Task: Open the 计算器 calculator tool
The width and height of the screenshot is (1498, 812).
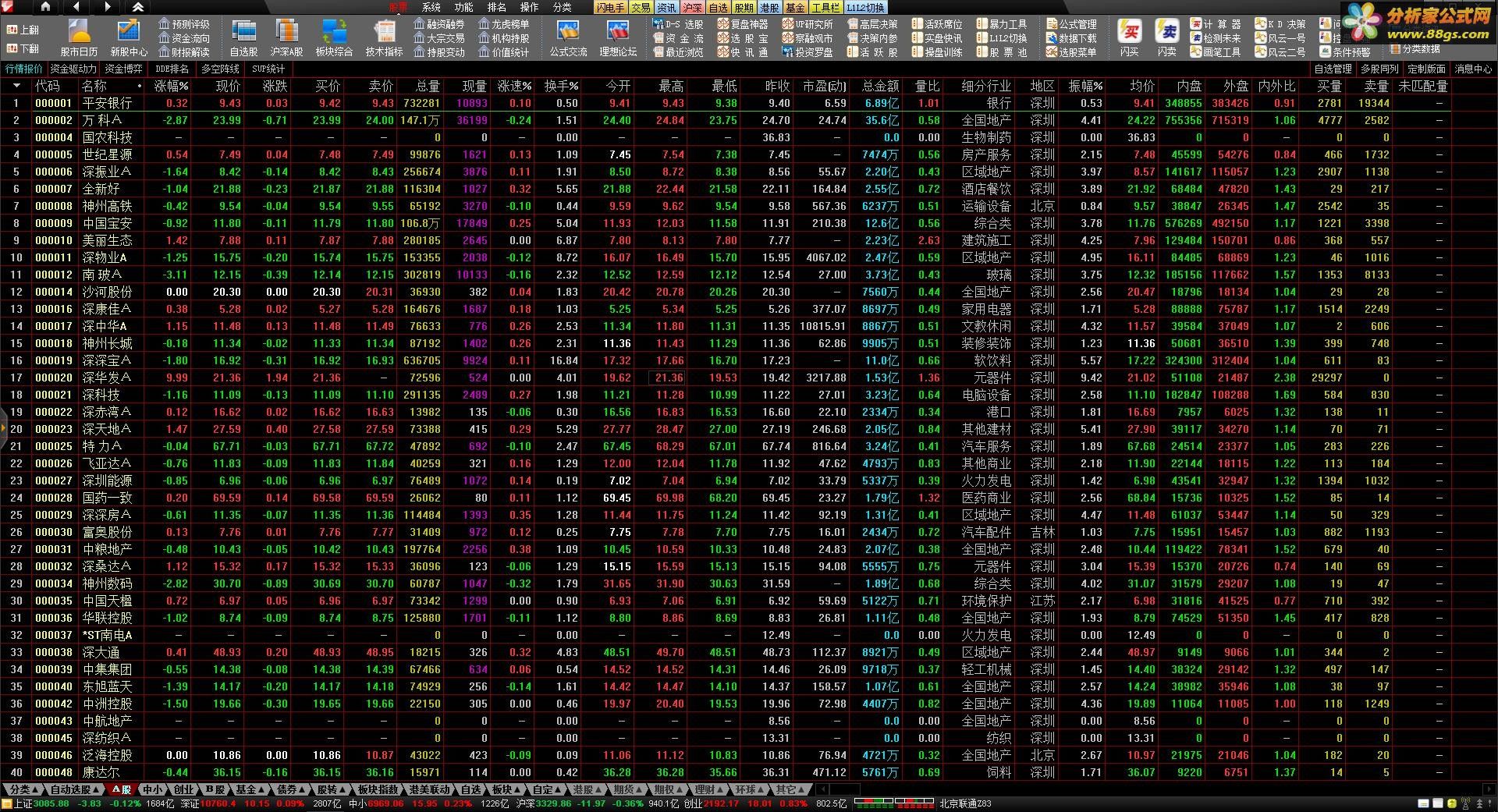Action: click(x=1216, y=24)
